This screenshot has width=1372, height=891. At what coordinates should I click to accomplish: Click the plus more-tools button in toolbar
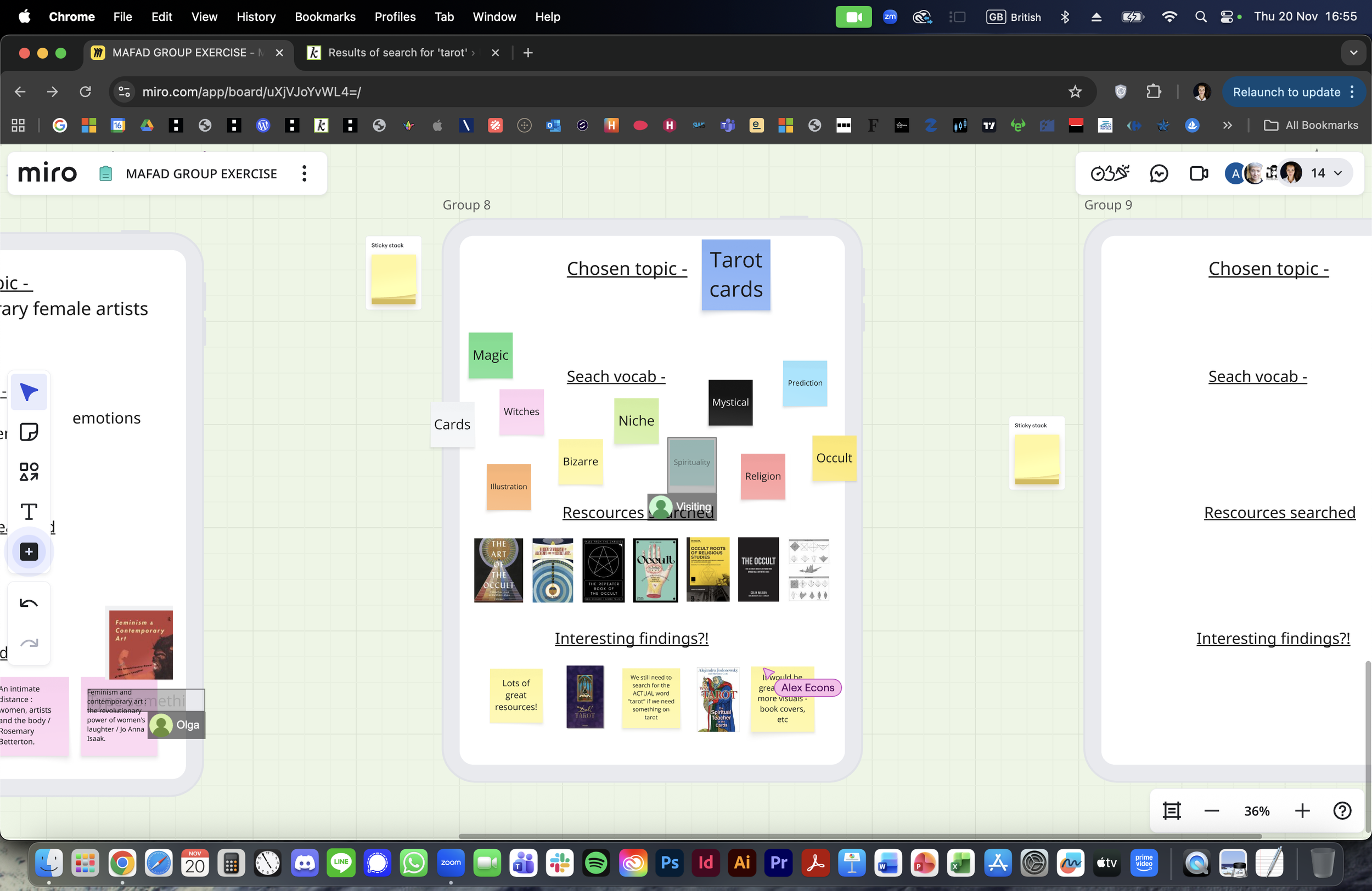click(29, 551)
